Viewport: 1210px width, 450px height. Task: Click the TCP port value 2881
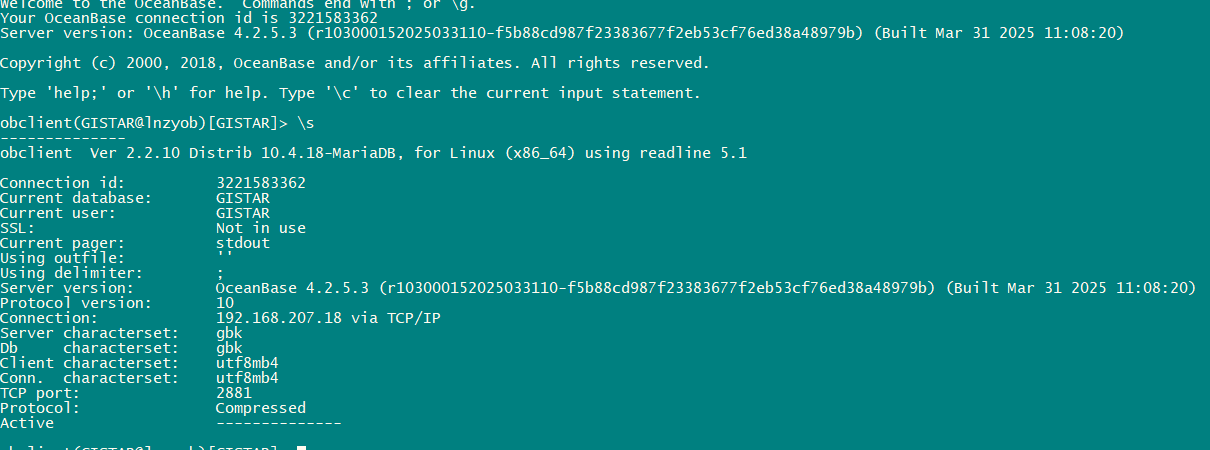pyautogui.click(x=234, y=393)
